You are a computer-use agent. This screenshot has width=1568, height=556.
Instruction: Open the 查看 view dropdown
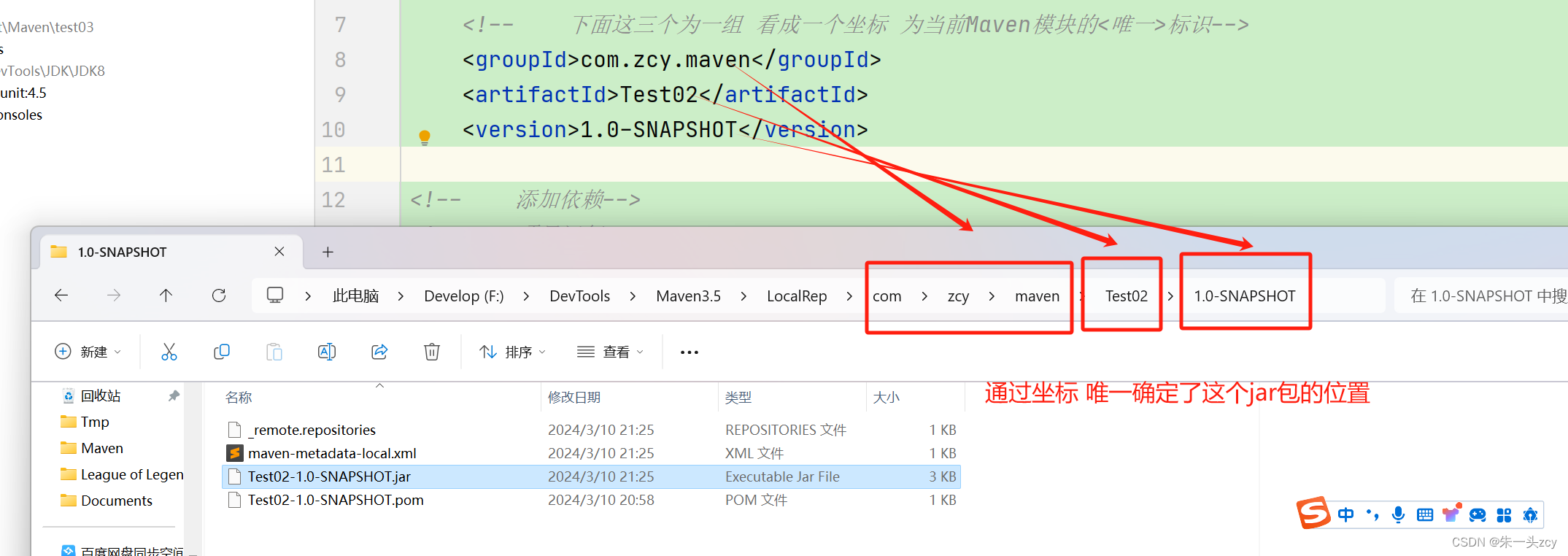pyautogui.click(x=611, y=352)
